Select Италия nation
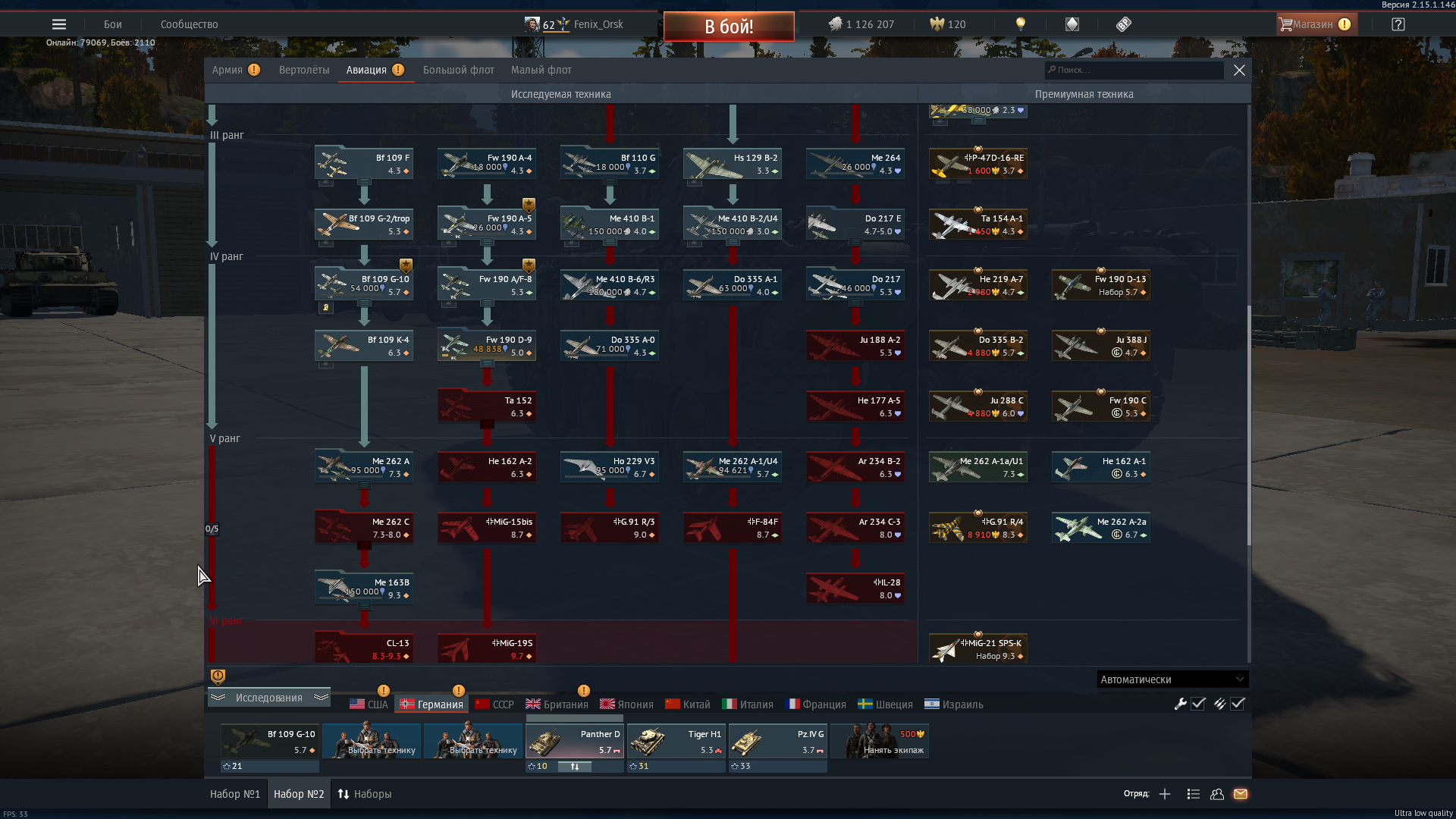This screenshot has width=1456, height=819. [748, 704]
